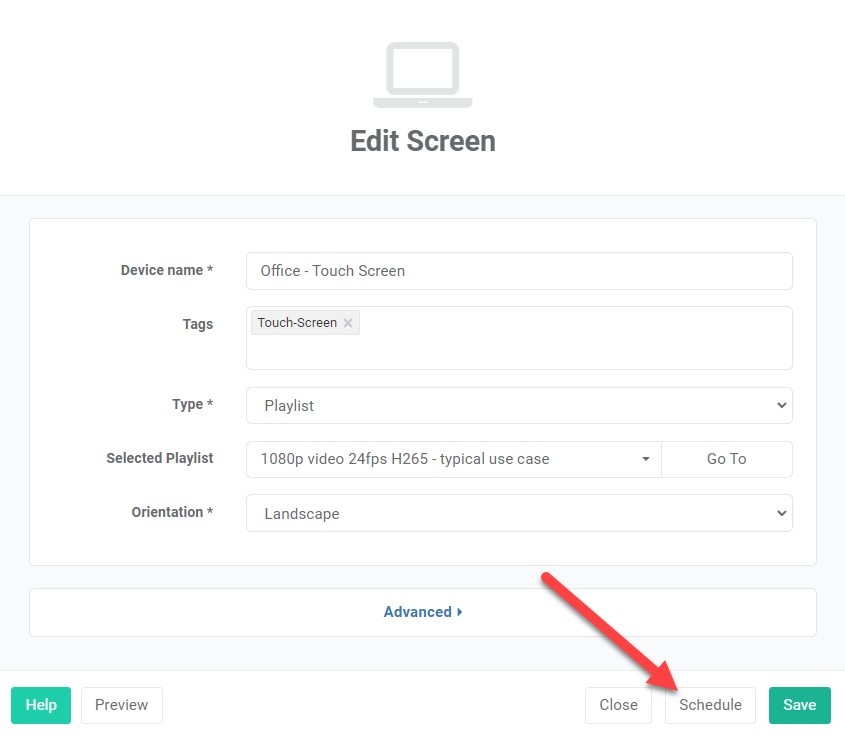Viewport: 845px width, 735px height.
Task: Save the screen settings
Action: click(799, 705)
